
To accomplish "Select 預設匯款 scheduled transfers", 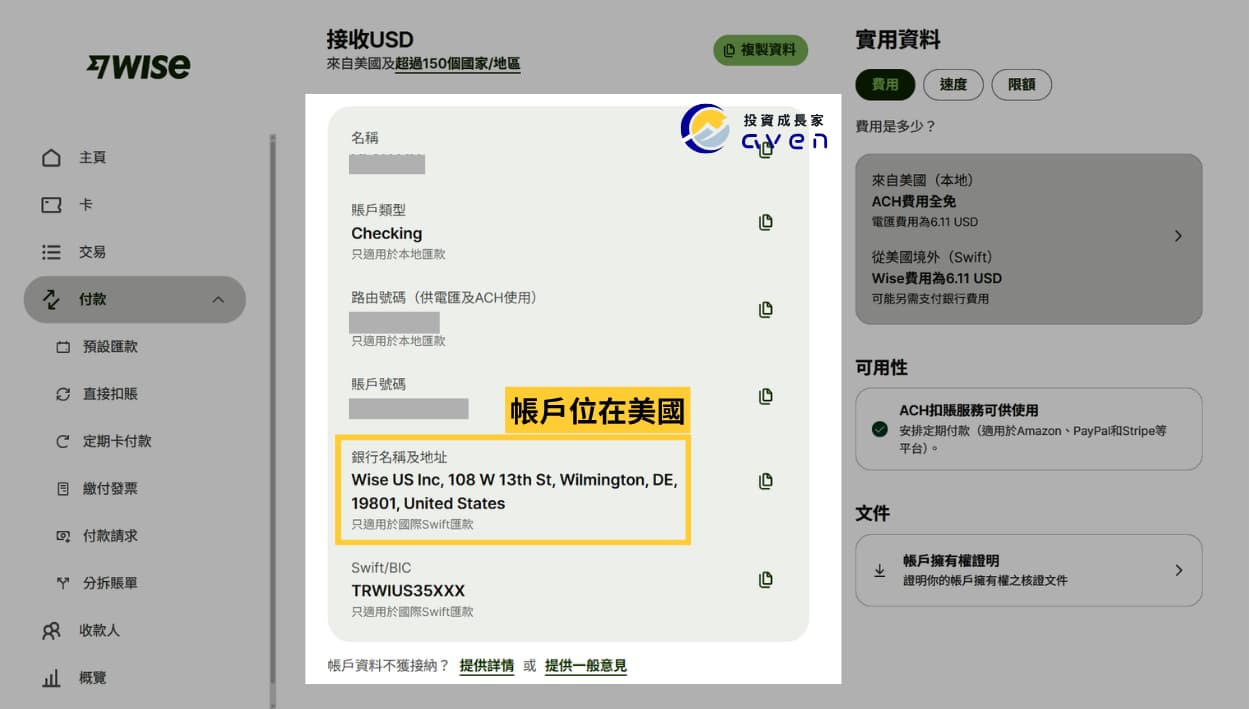I will (x=110, y=347).
